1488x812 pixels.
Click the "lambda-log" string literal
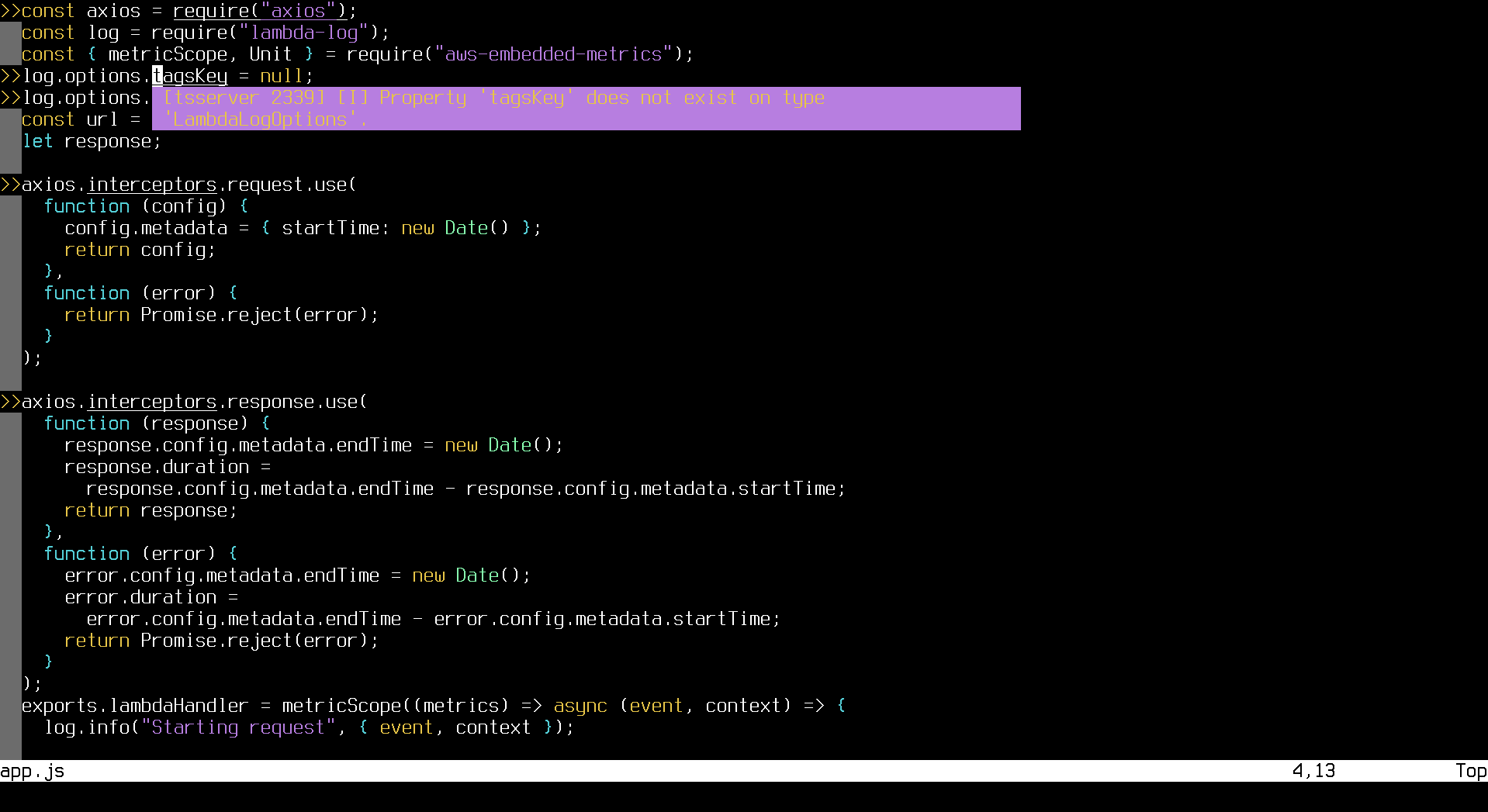pos(303,33)
